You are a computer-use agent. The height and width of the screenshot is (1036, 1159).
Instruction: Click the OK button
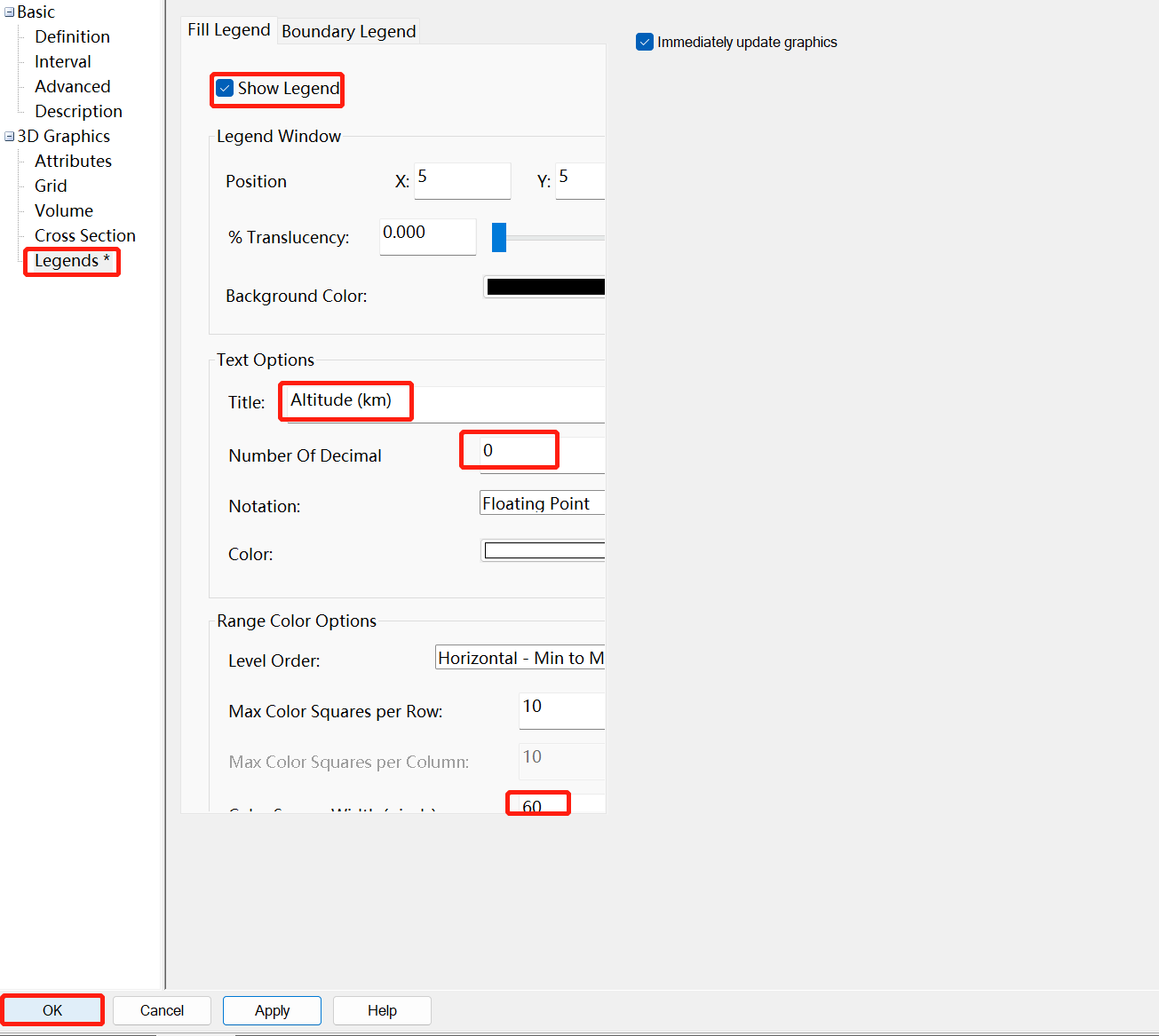52,1010
